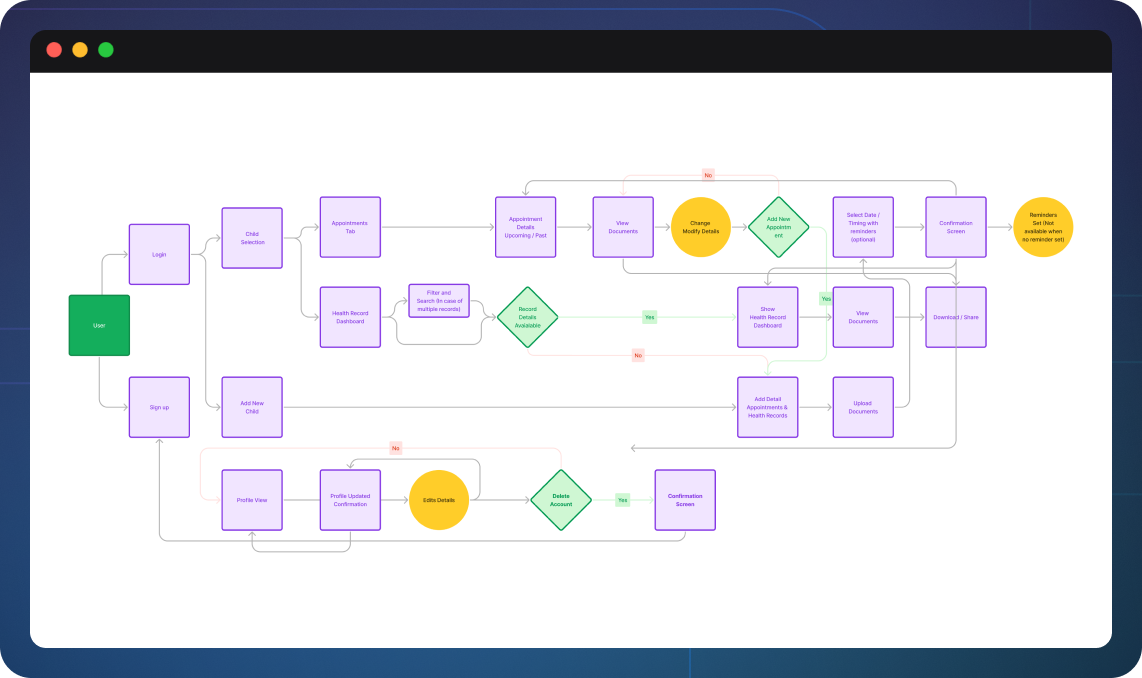Click the green User start node
1142x678 pixels.
(99, 325)
